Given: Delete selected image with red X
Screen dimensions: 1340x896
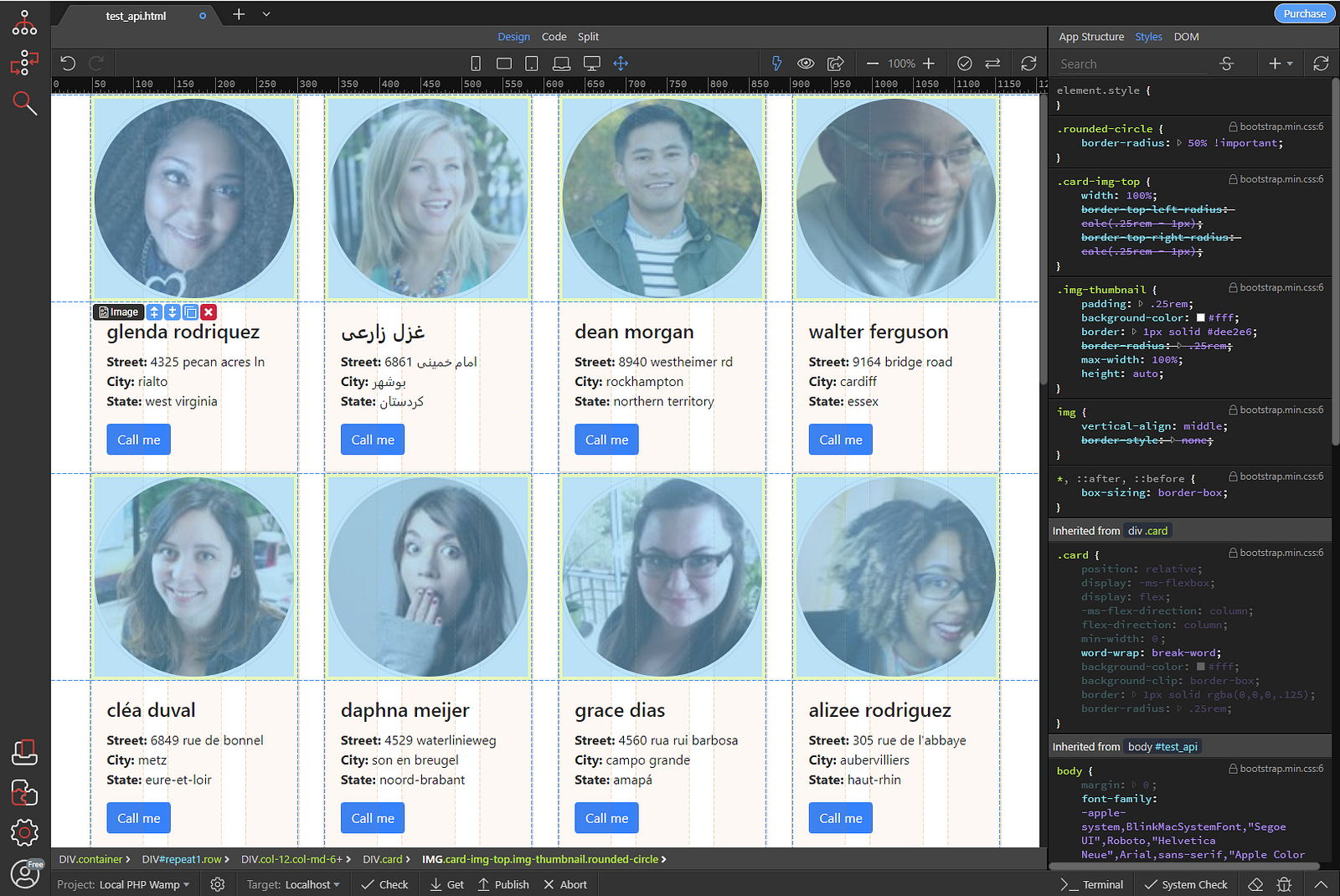Looking at the screenshot, I should 209,312.
